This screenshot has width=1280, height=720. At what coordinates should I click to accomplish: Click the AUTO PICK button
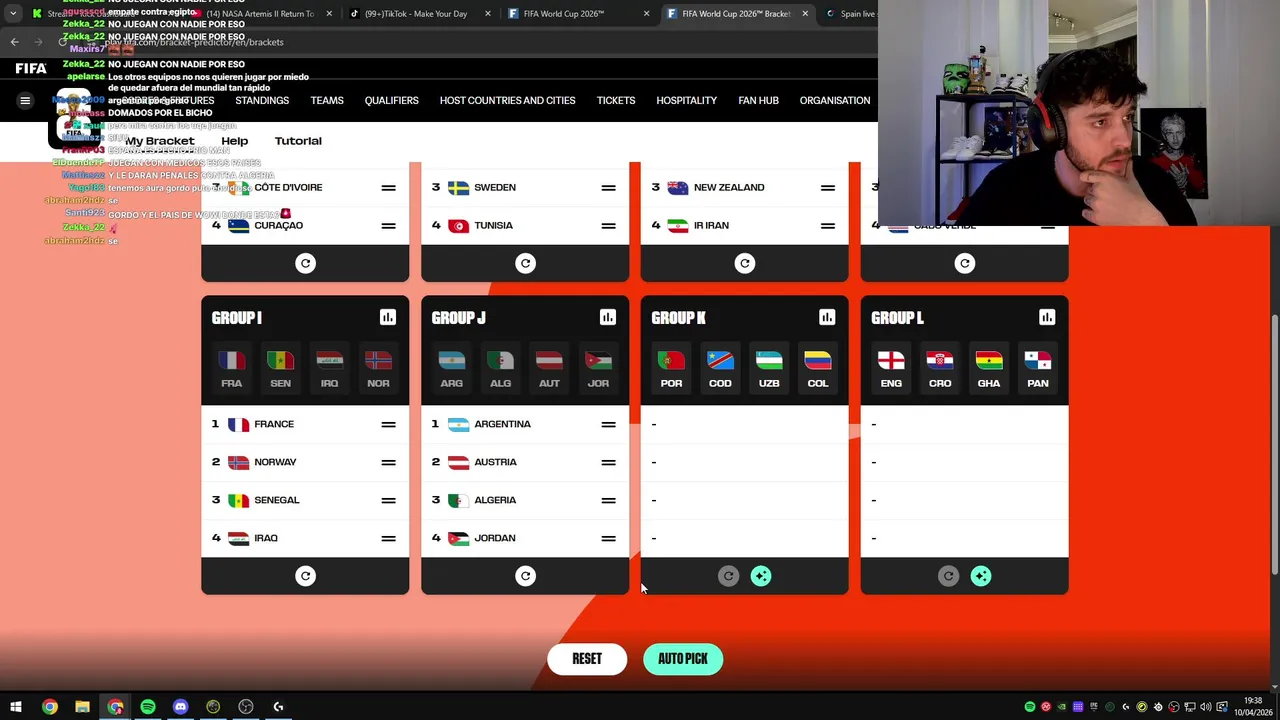click(x=683, y=659)
